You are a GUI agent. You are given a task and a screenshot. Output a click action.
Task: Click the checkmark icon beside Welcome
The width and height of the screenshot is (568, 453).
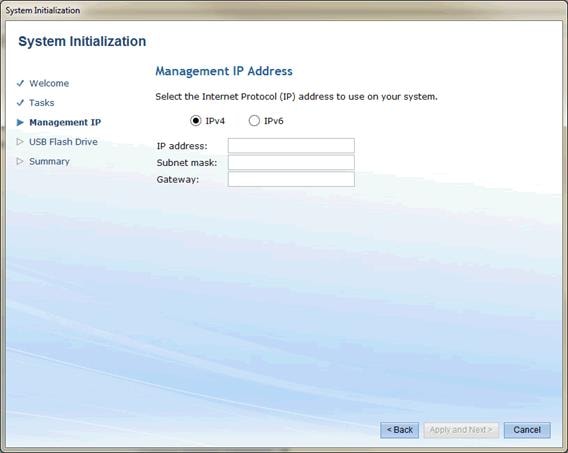click(20, 83)
